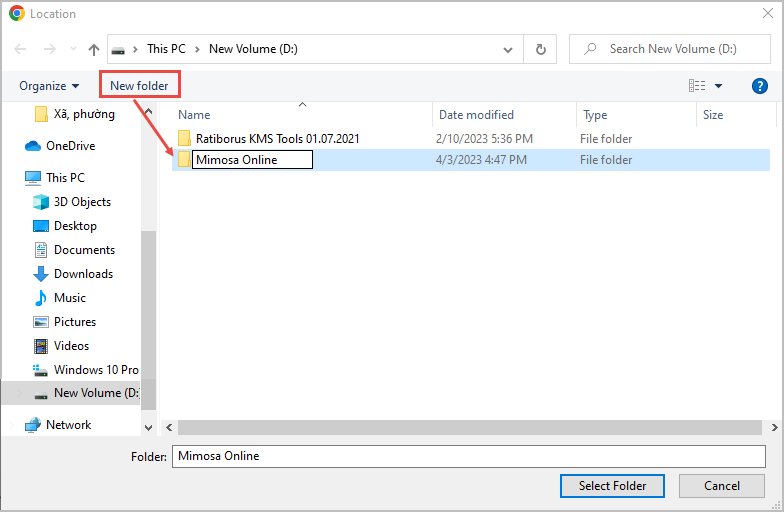
Task: Select This PC in address breadcrumb
Action: click(x=166, y=49)
